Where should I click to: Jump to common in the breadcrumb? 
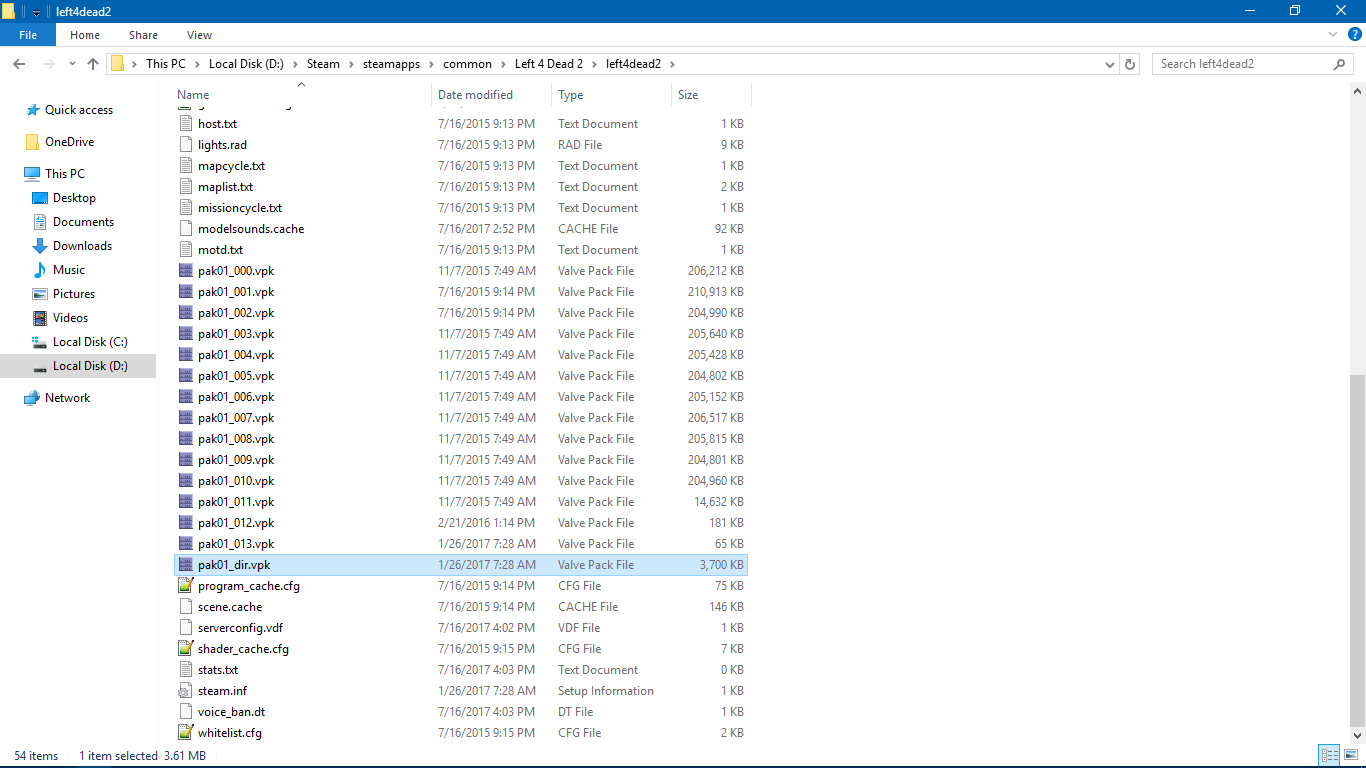pyautogui.click(x=468, y=64)
